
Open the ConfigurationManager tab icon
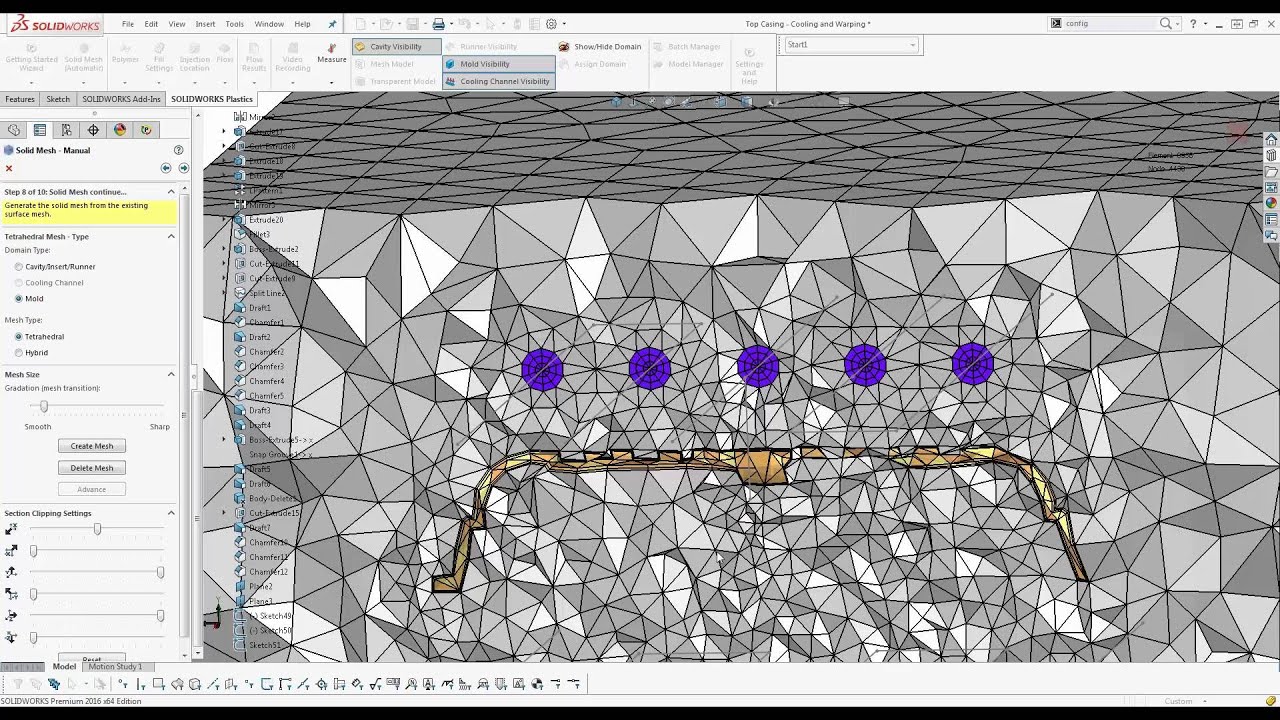(x=66, y=130)
